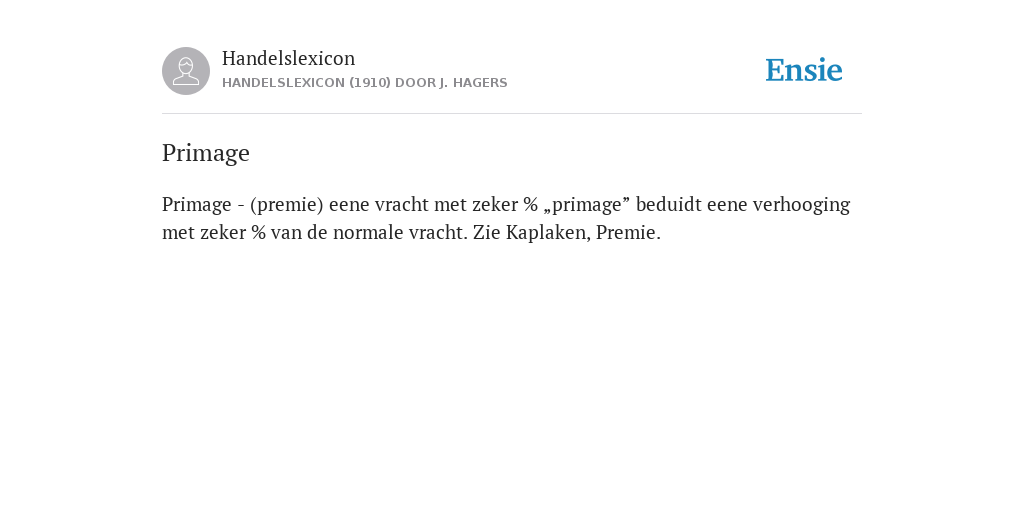Click the parenthesized word (premie)
Image resolution: width=1024 pixels, height=512 pixels.
tap(287, 204)
